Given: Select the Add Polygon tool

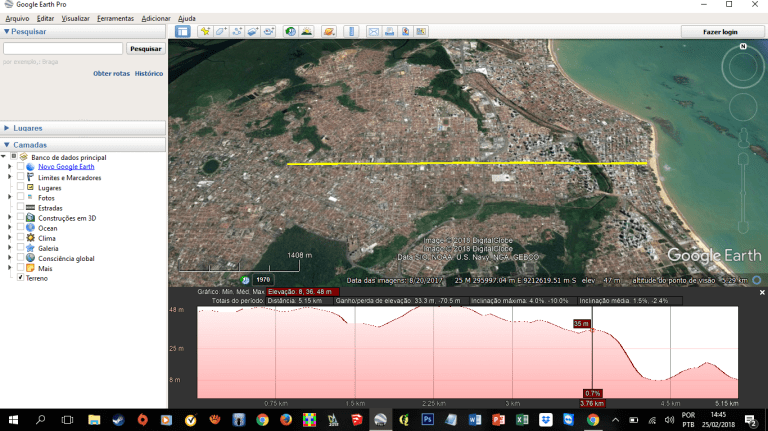Looking at the screenshot, I should 221,31.
